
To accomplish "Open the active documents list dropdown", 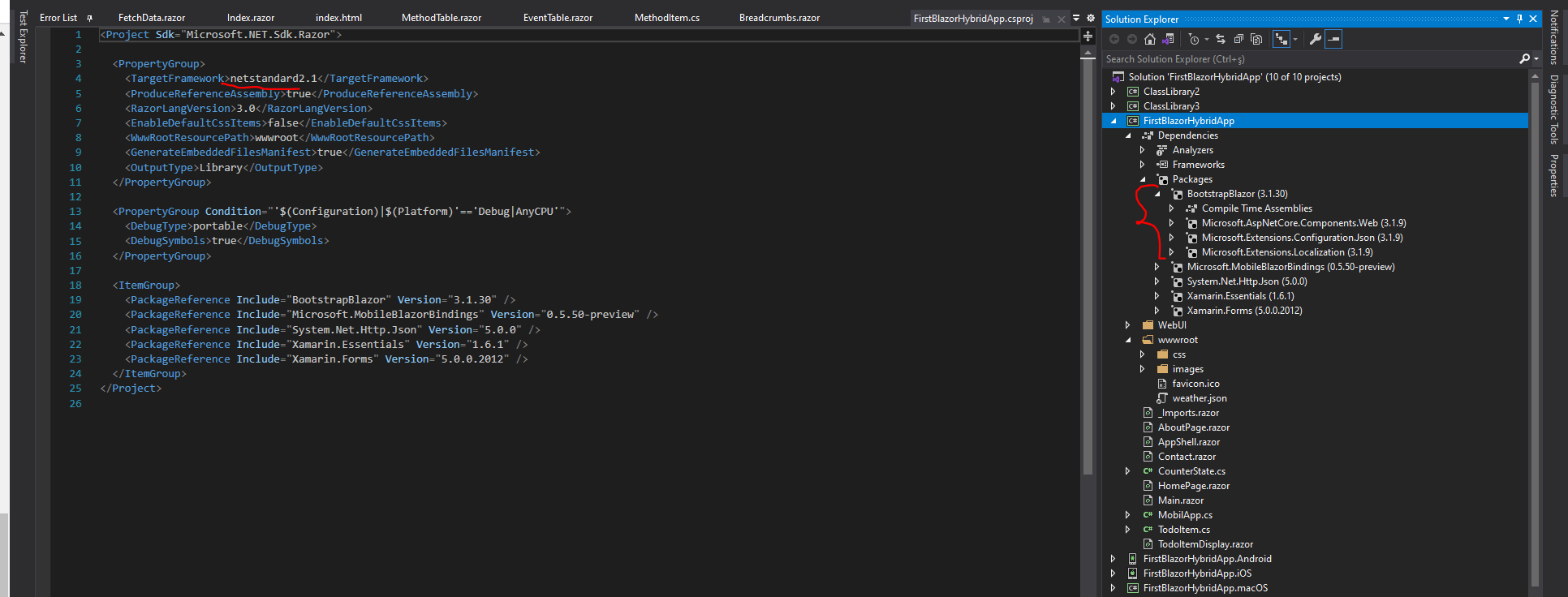I will click(x=1076, y=18).
